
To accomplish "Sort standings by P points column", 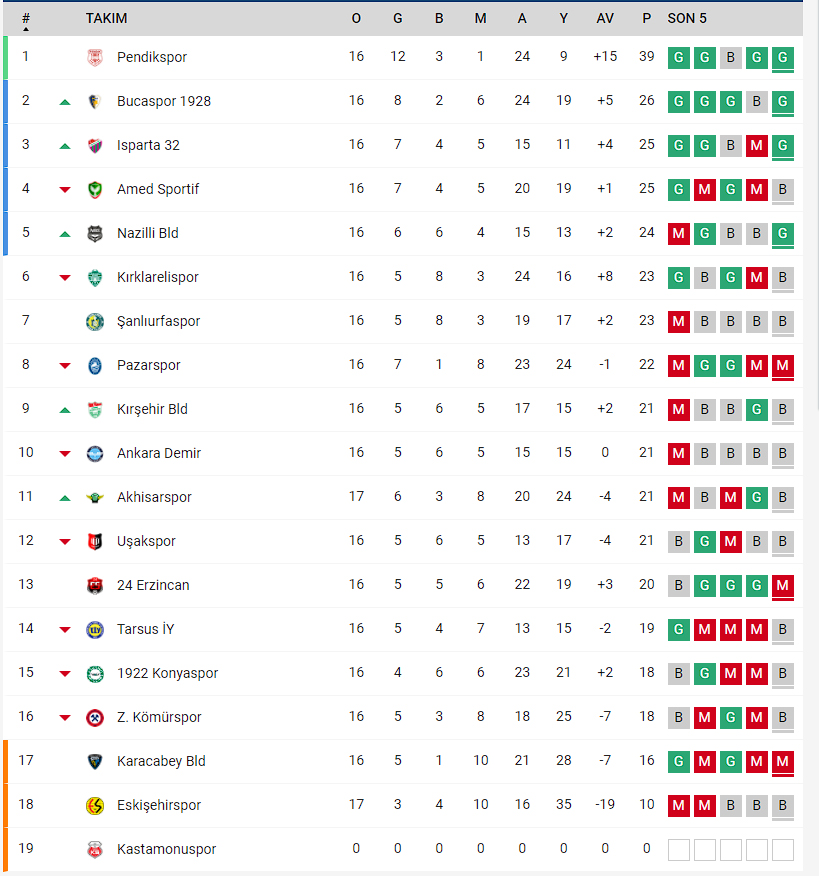I will pos(646,18).
